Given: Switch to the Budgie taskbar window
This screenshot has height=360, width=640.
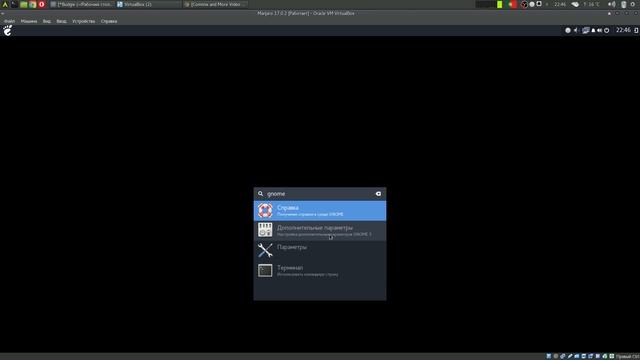Looking at the screenshot, I should [82, 4].
